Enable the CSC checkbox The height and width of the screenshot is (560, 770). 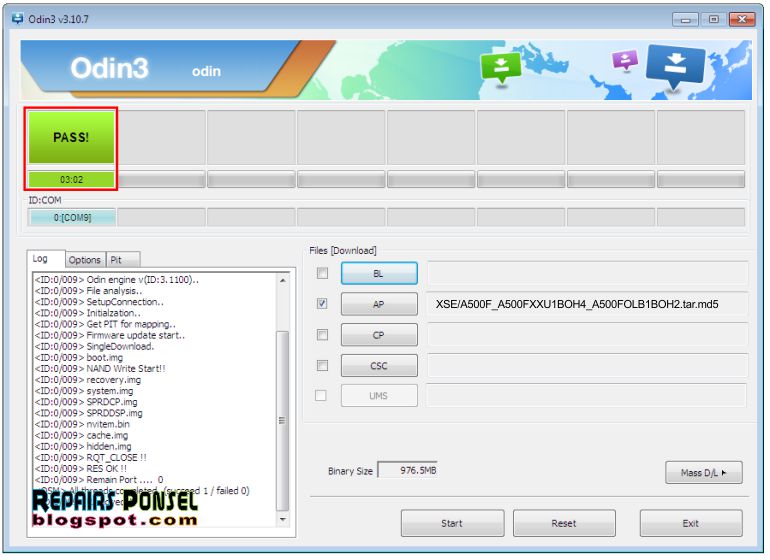coord(322,365)
